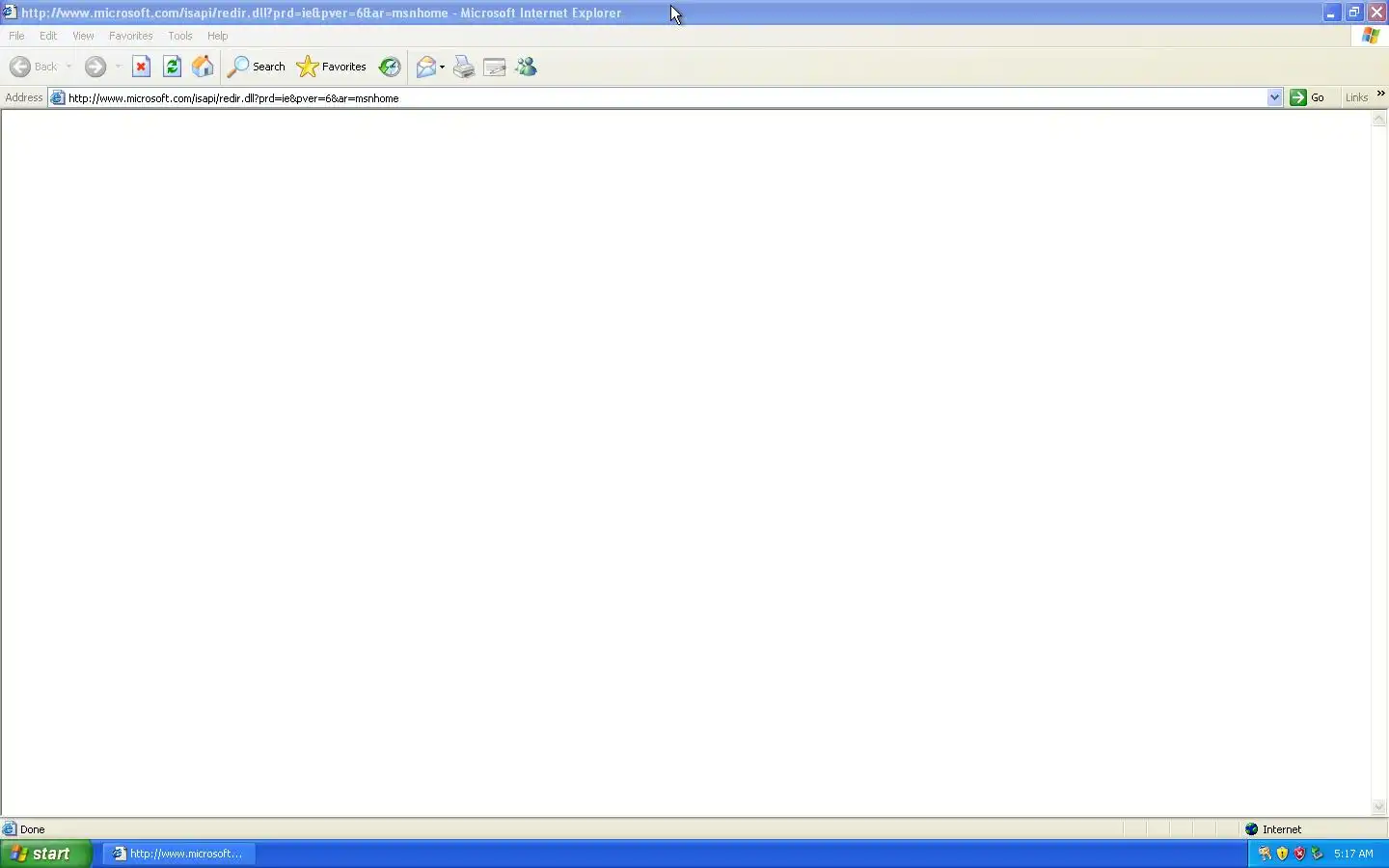1389x868 pixels.
Task: Restore down the Internet Explorer window
Action: [1354, 13]
